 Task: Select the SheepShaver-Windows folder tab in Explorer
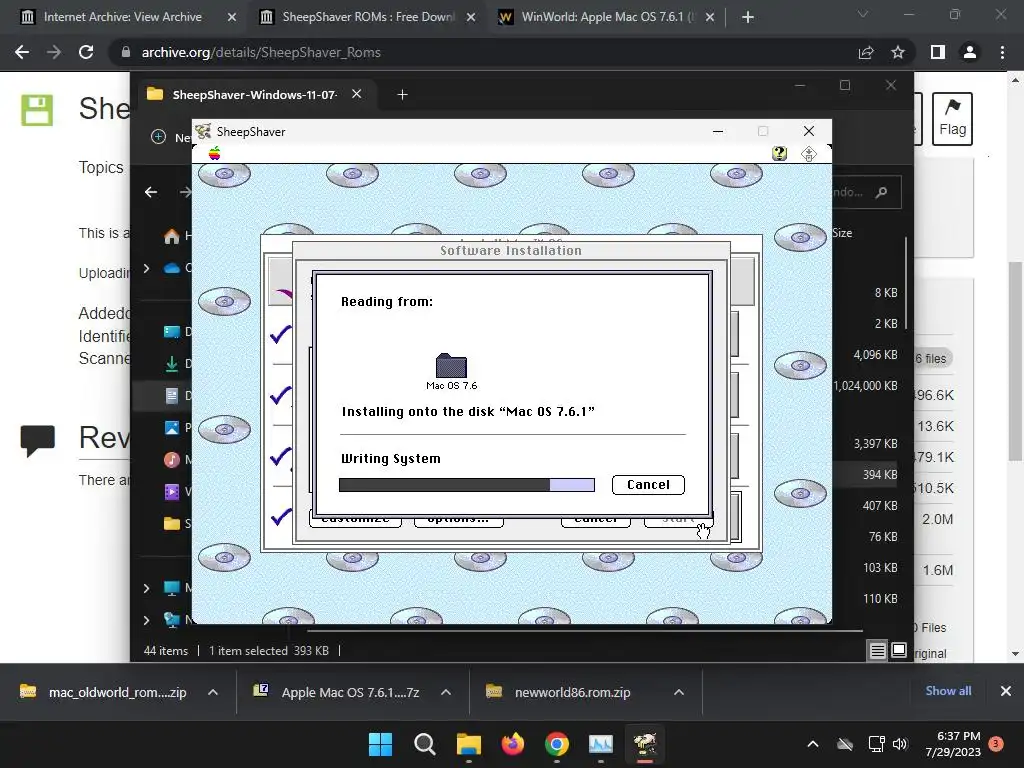253,95
